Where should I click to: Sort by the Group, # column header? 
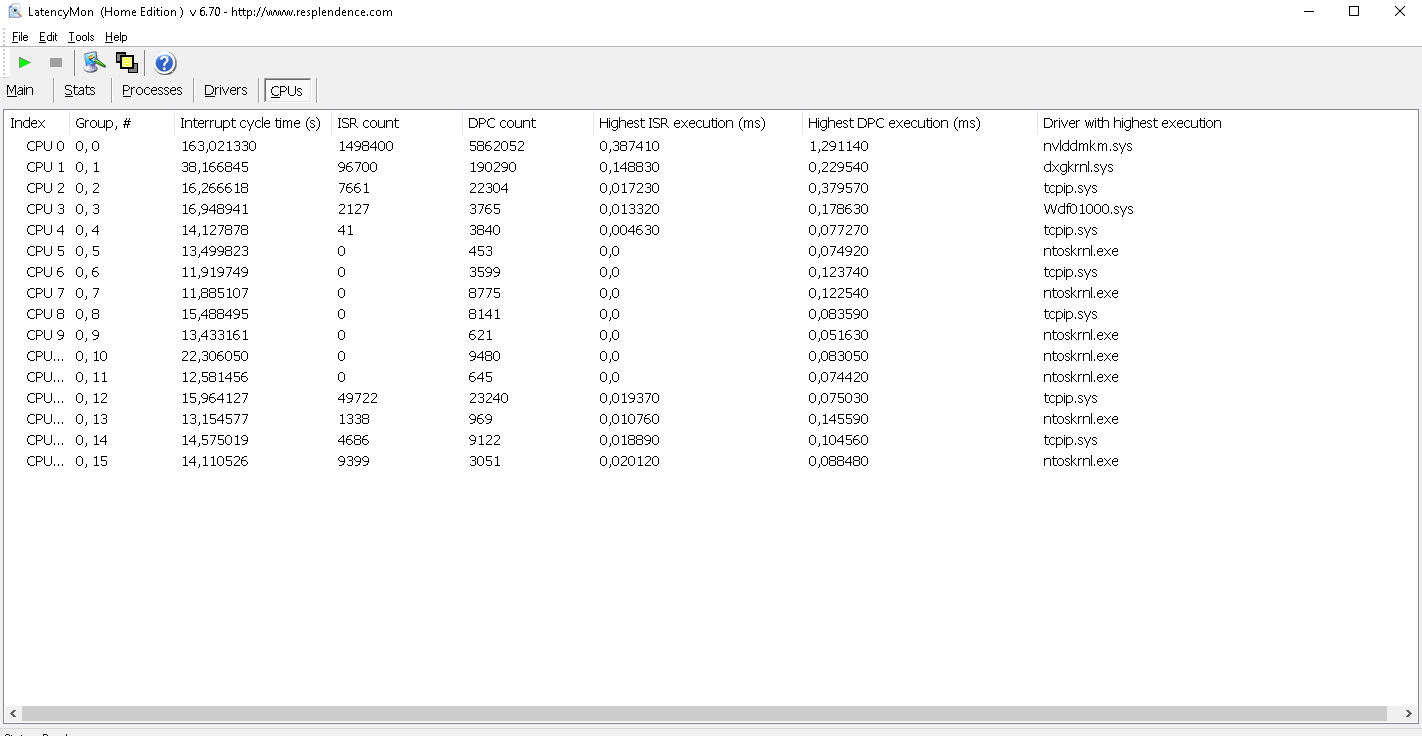pos(122,123)
